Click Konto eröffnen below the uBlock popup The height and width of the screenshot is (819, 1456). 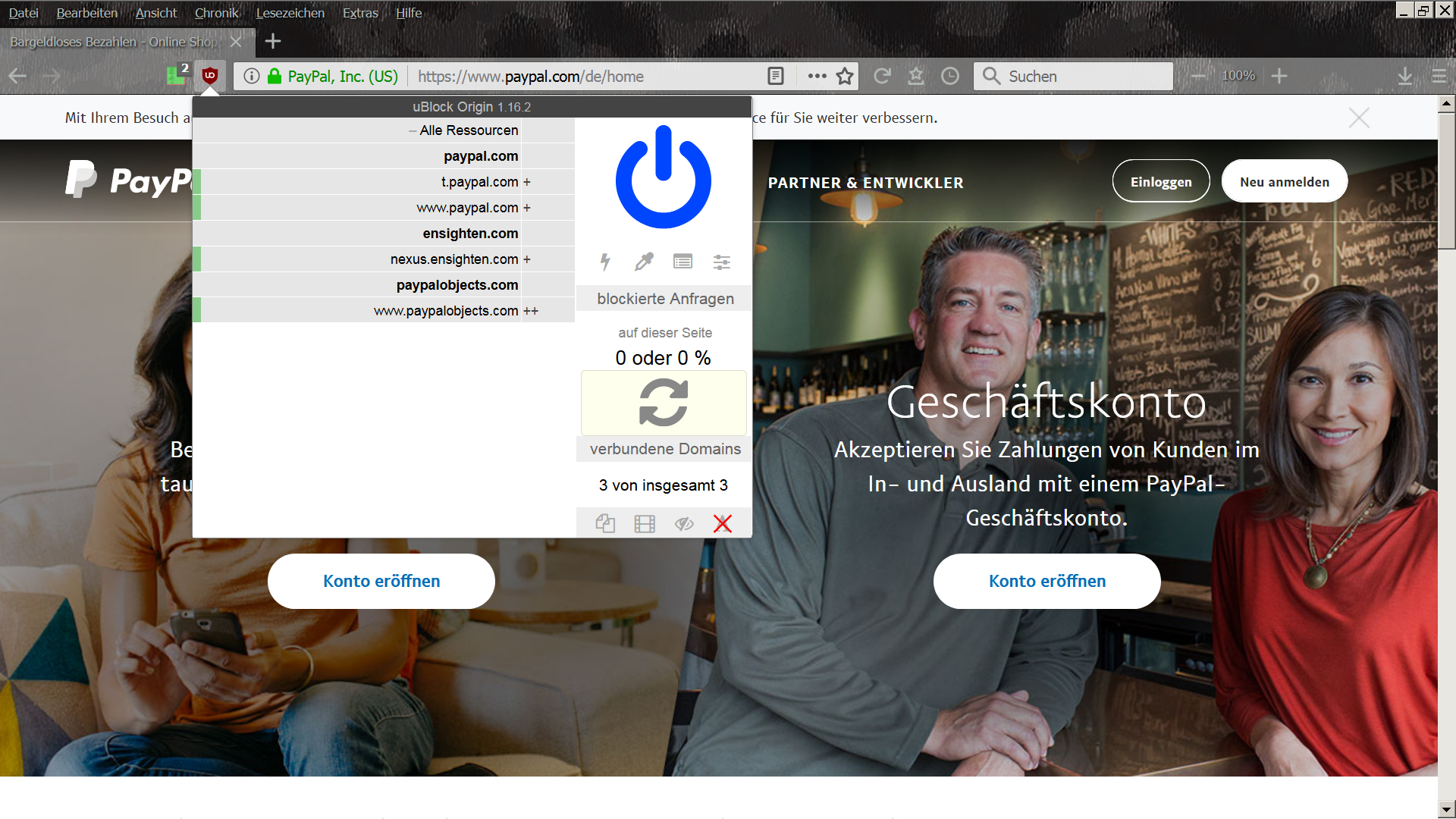coord(381,581)
